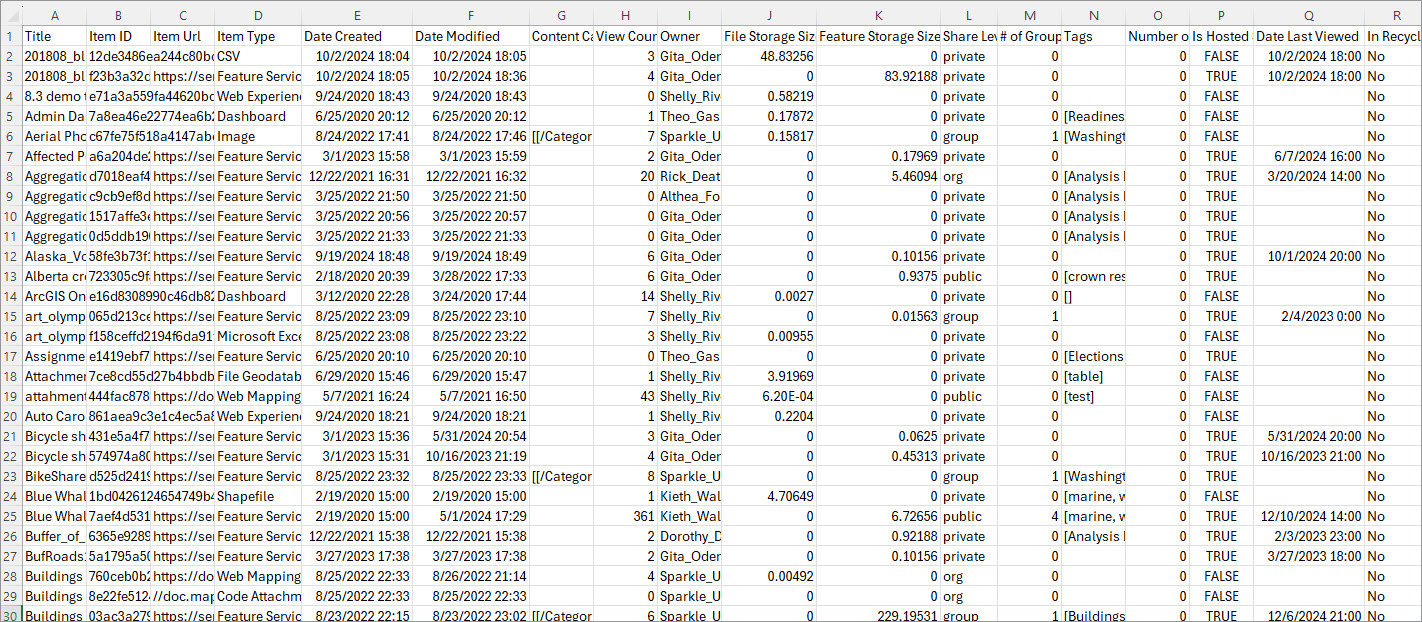Viewport: 1422px width, 622px height.
Task: Click the "Tags" header cell
Action: coord(1093,36)
